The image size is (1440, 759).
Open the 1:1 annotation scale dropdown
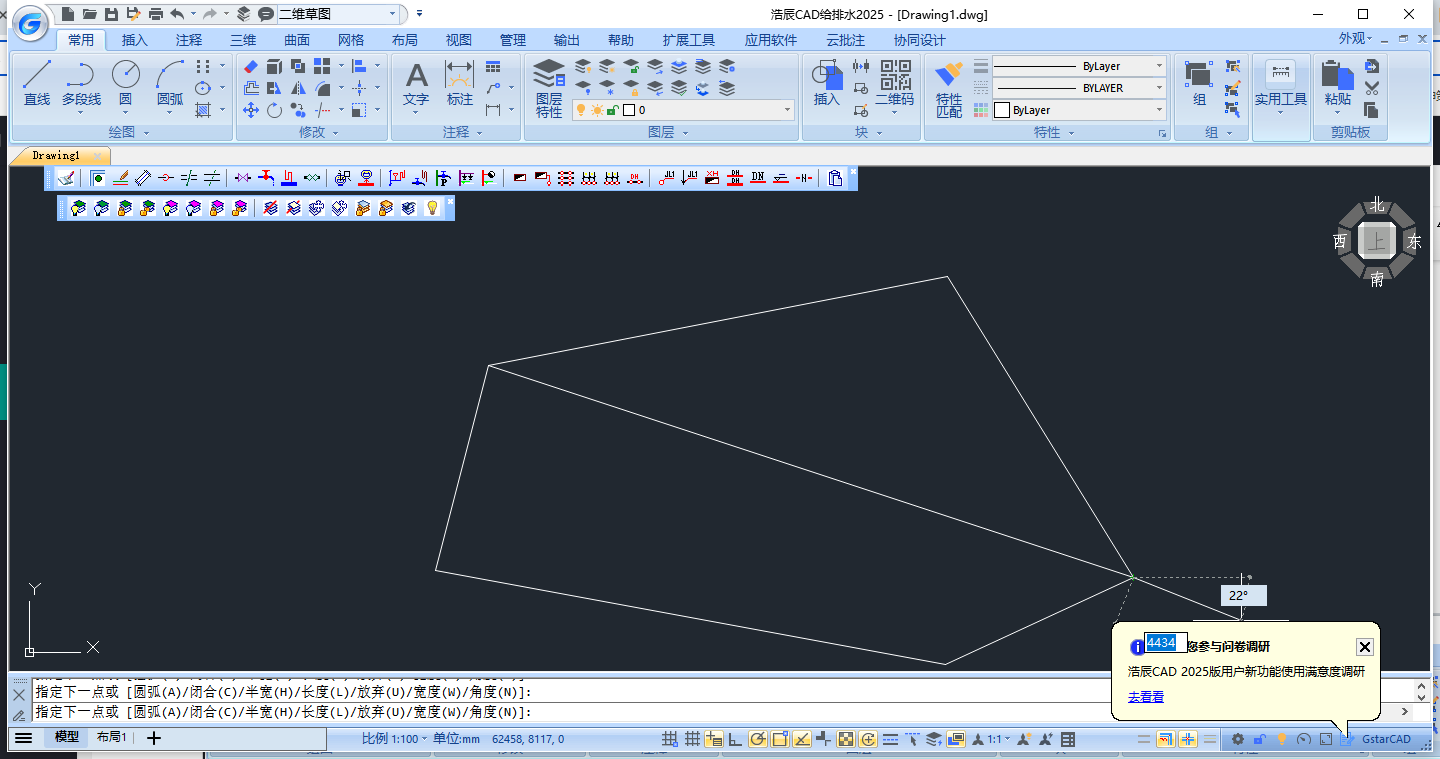(x=998, y=739)
